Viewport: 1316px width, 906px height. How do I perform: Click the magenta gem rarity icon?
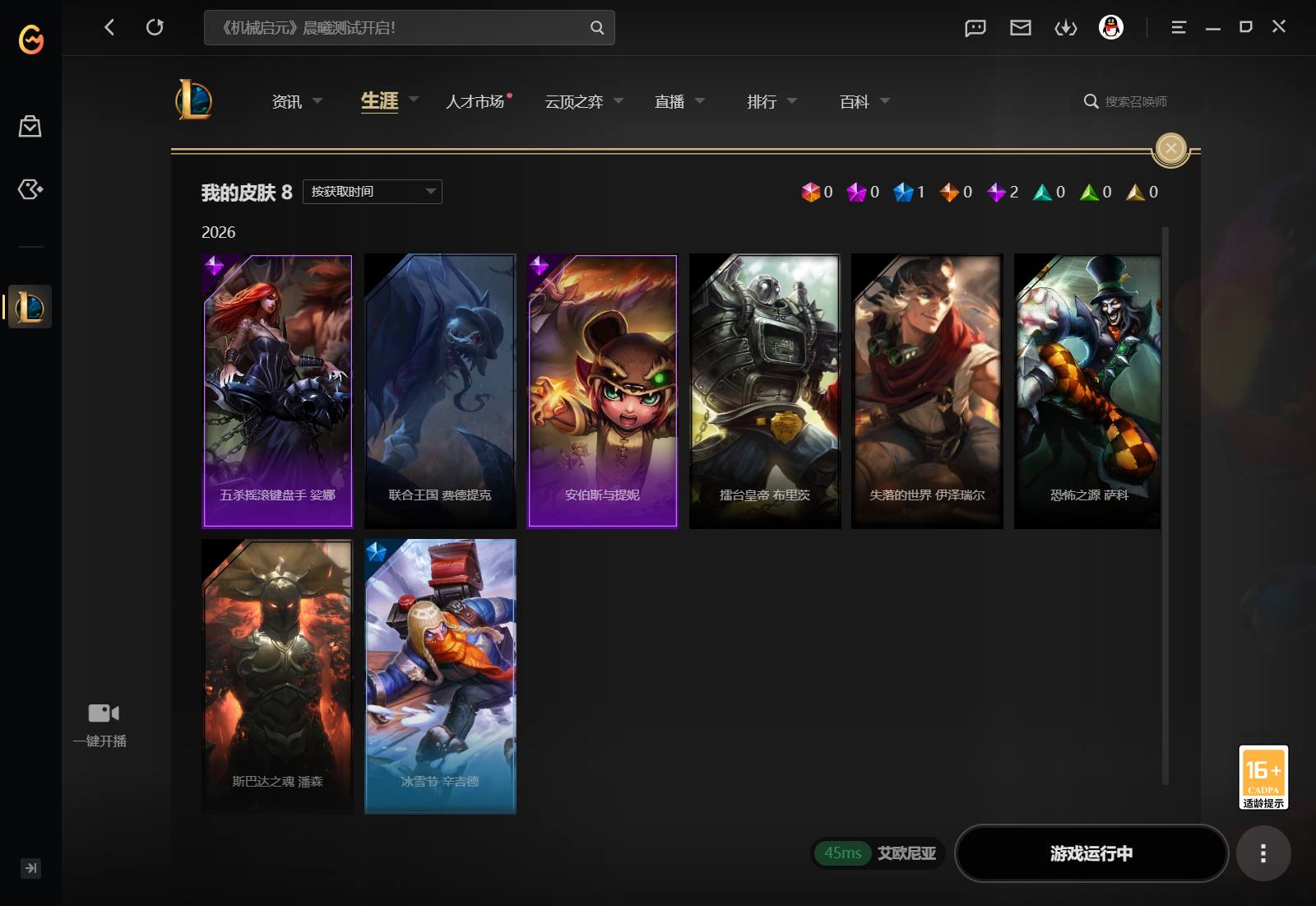[x=857, y=192]
